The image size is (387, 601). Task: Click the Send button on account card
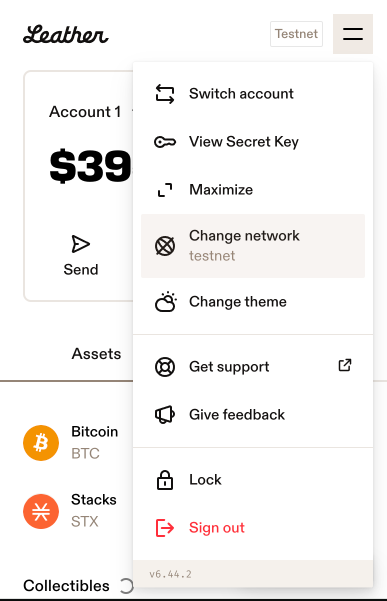click(x=81, y=256)
